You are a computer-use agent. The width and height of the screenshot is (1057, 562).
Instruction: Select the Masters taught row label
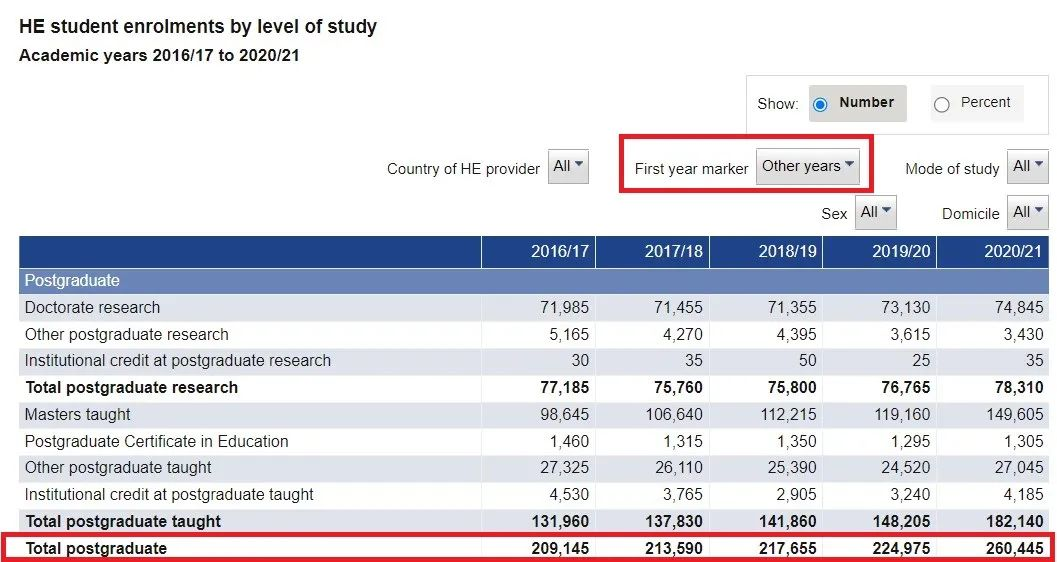[78, 415]
